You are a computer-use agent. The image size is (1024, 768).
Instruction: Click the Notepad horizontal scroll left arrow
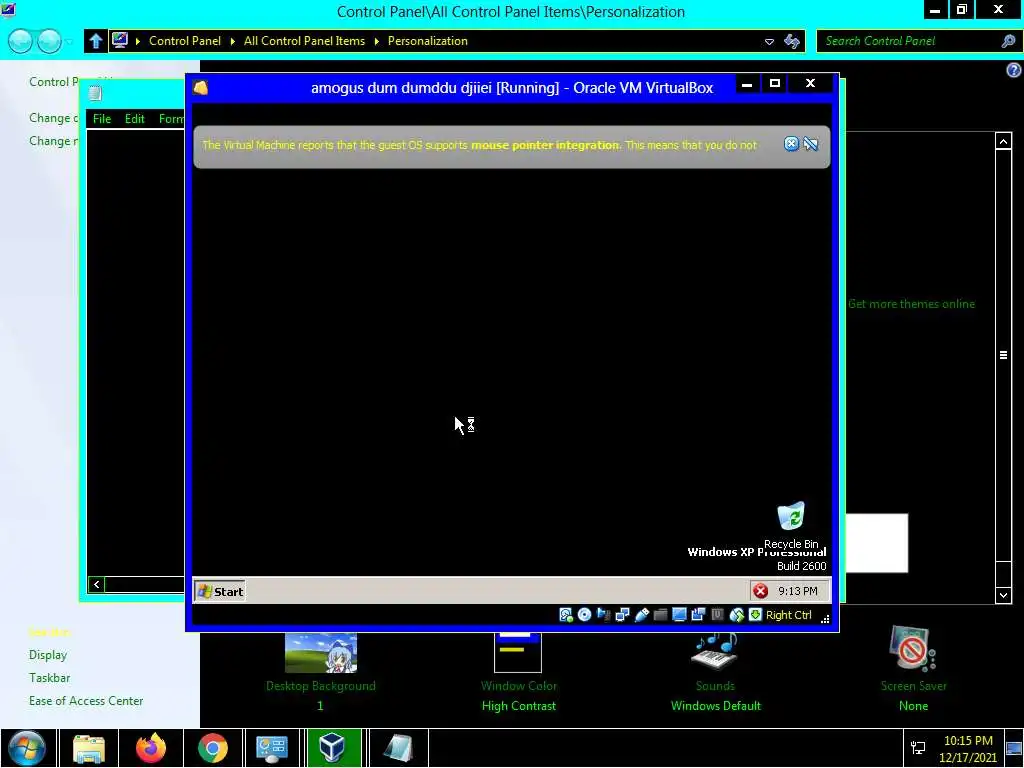97,584
